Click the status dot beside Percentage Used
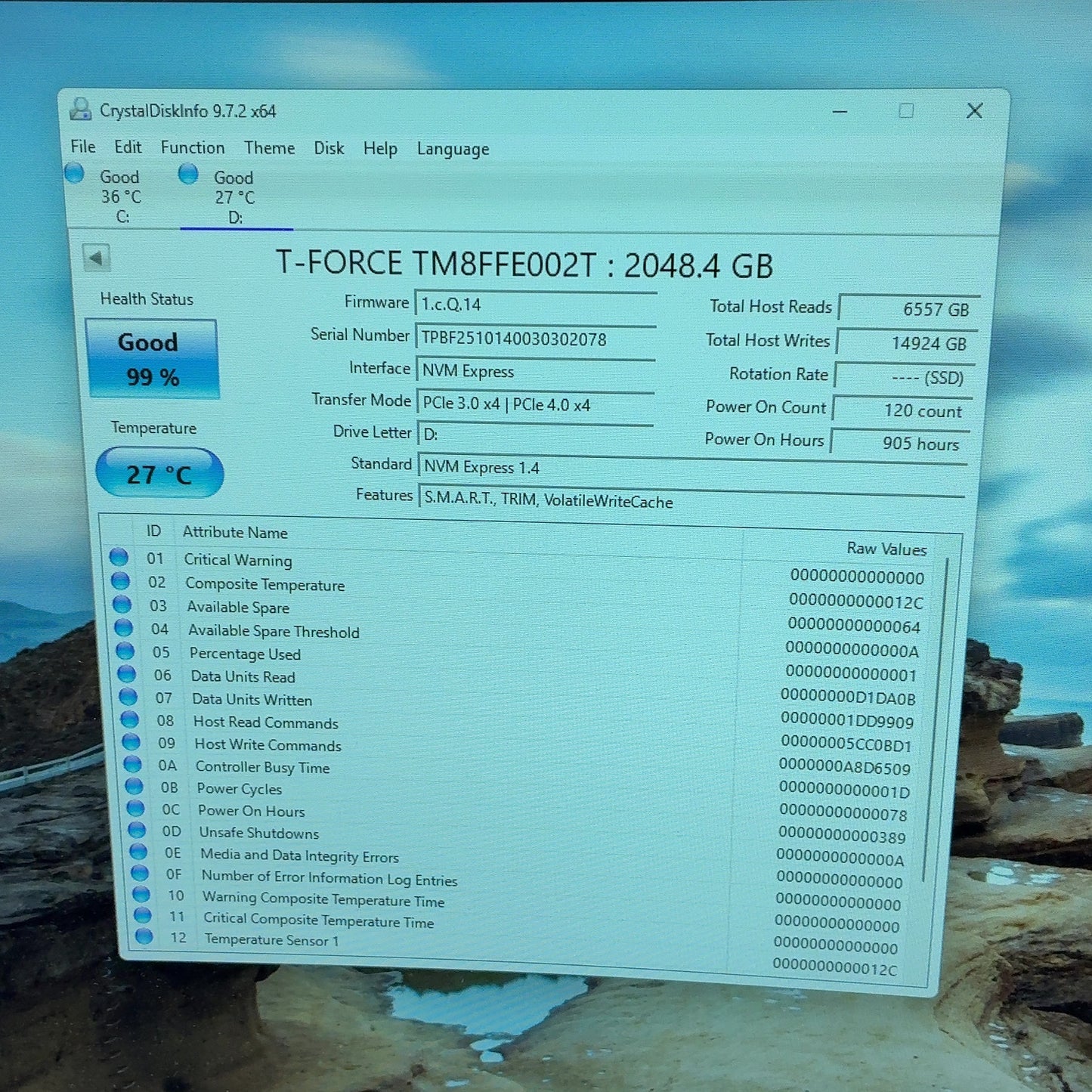 pyautogui.click(x=125, y=651)
